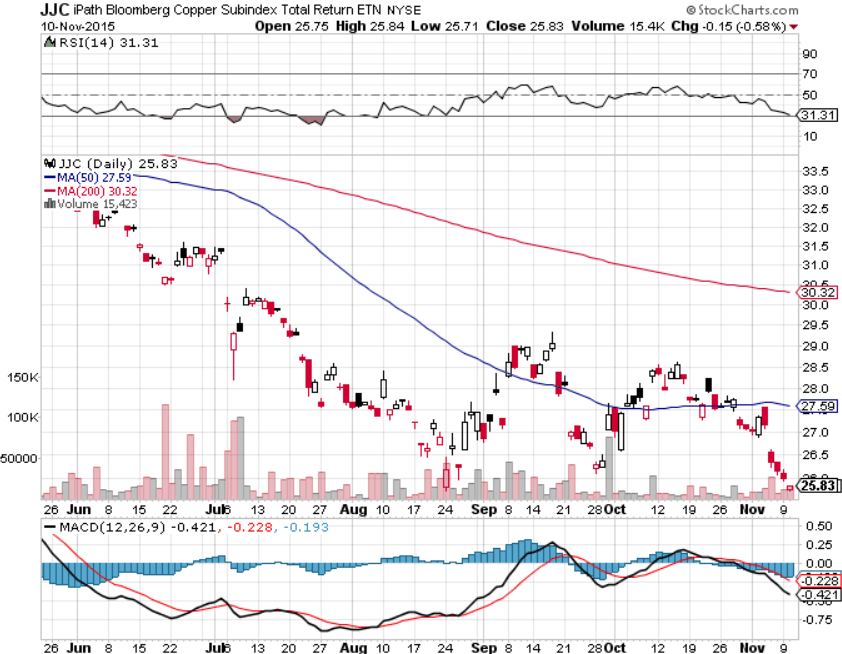Viewport: 842px width, 654px height.
Task: Select the candlestick icon beside JJC (Daily)
Action: tap(50, 163)
